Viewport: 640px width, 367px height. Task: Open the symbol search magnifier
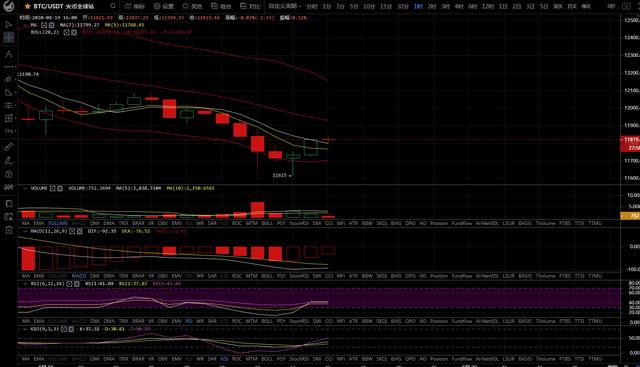[x=113, y=6]
